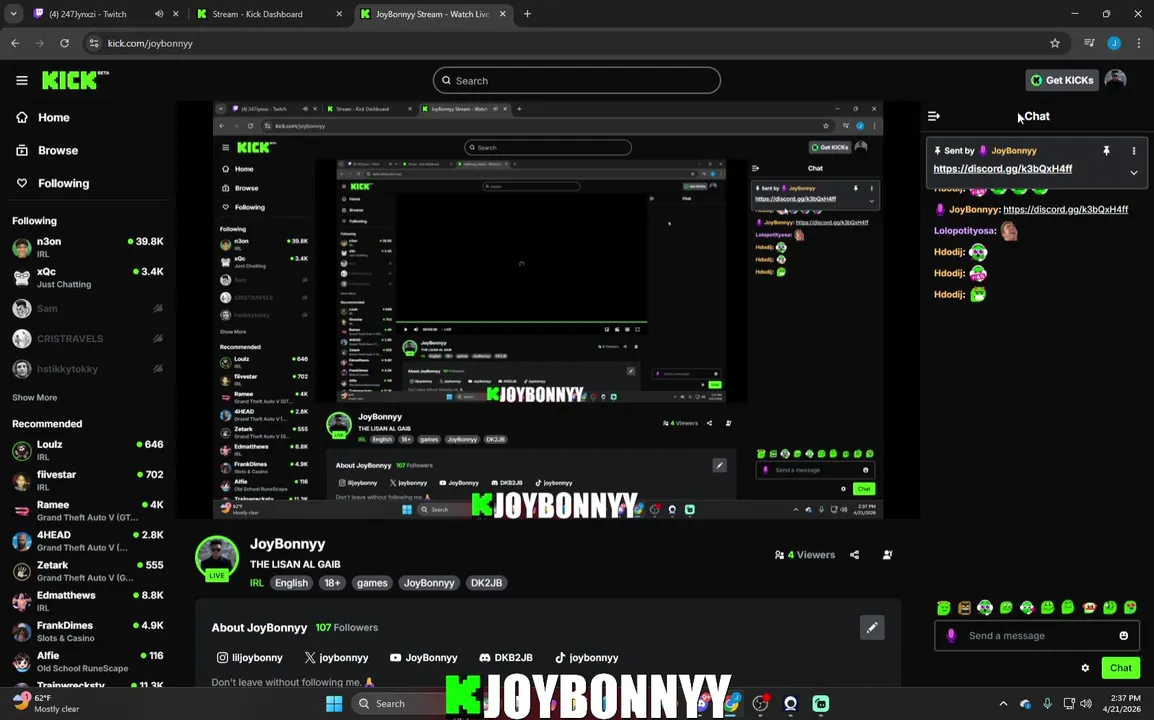The width and height of the screenshot is (1154, 720).
Task: Insert the brown angry-face quick emote
Action: click(x=964, y=607)
